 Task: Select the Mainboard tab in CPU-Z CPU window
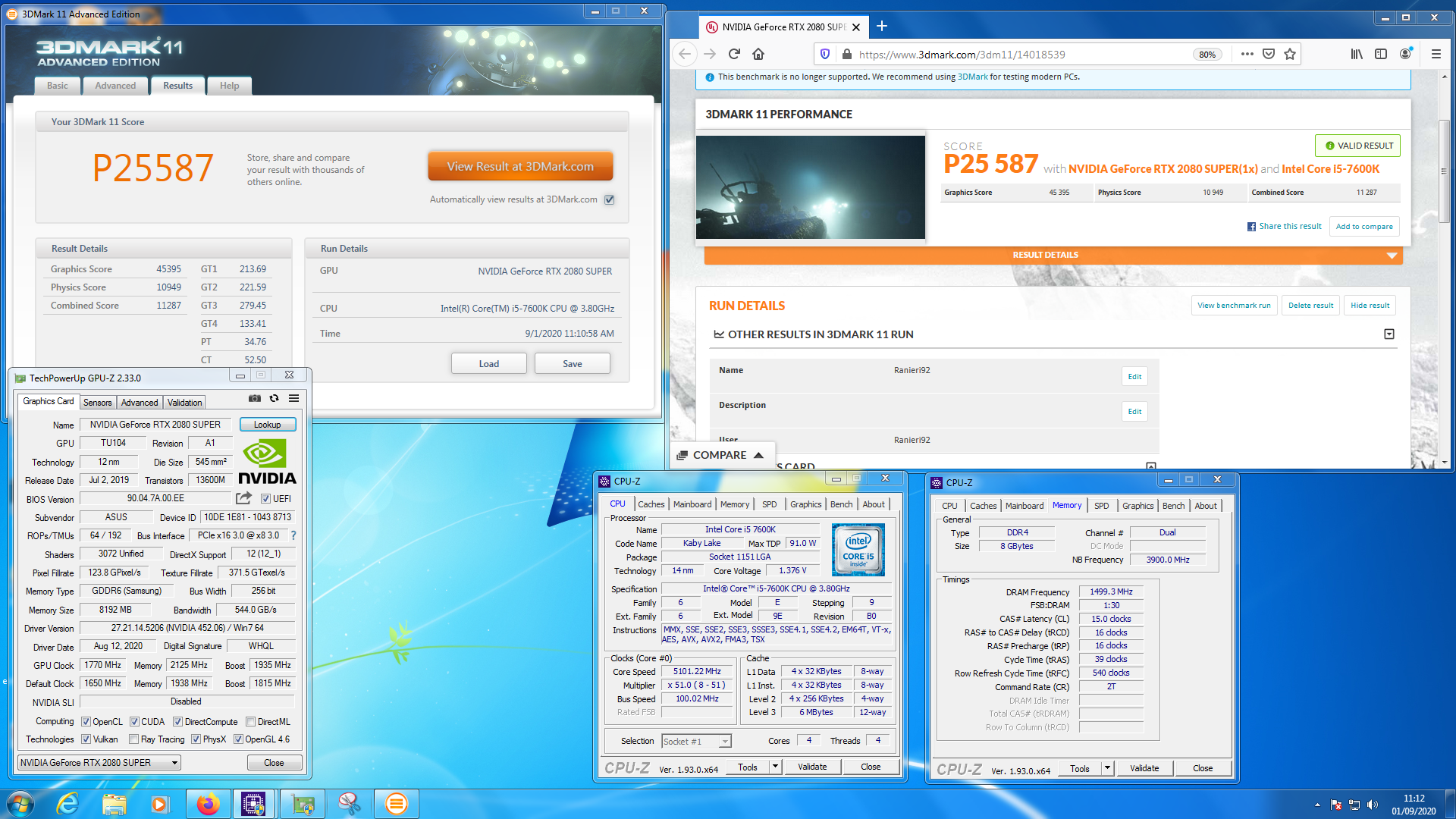[x=692, y=504]
